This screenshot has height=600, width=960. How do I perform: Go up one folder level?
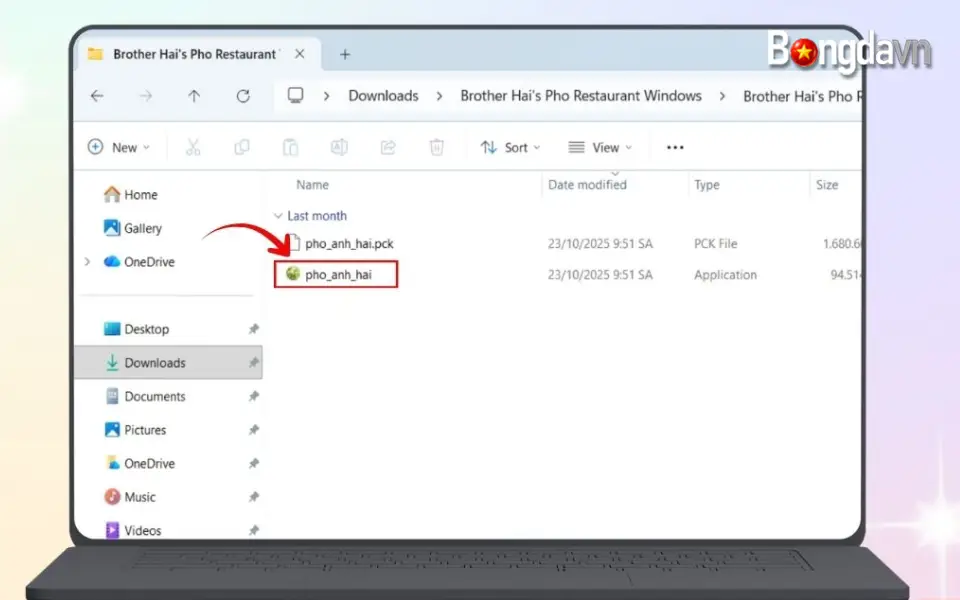194,96
